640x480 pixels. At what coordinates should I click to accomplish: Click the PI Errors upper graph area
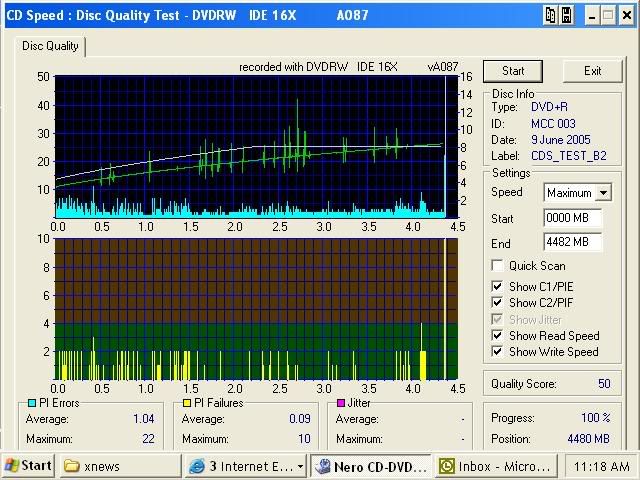click(256, 147)
